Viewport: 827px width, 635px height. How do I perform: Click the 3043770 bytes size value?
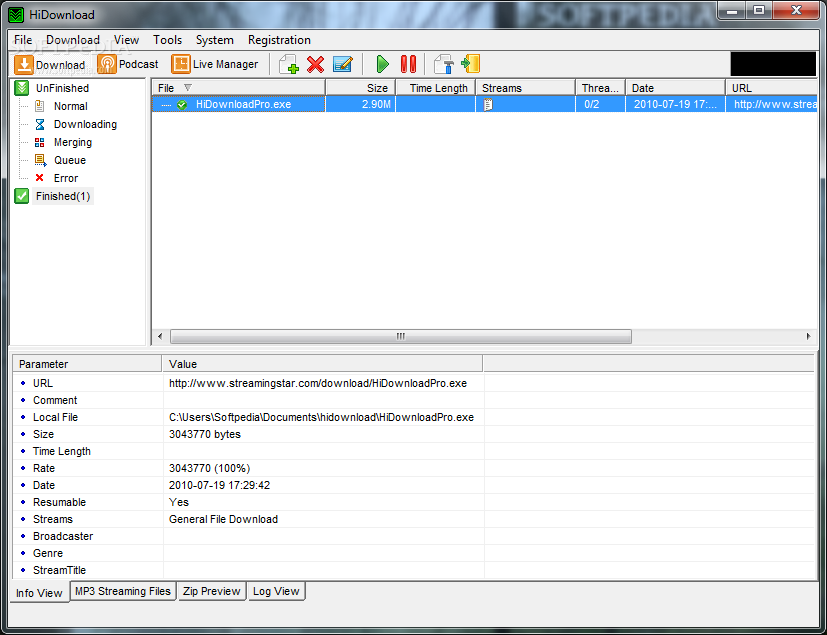205,434
